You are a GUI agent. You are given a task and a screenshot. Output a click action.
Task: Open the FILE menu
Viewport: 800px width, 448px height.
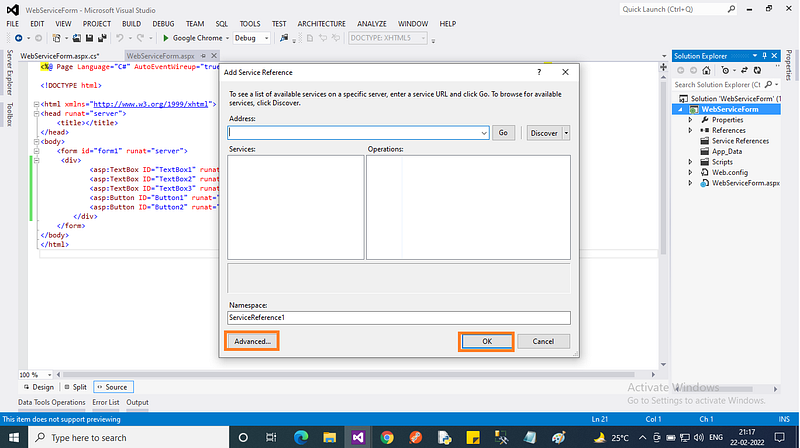click(12, 23)
